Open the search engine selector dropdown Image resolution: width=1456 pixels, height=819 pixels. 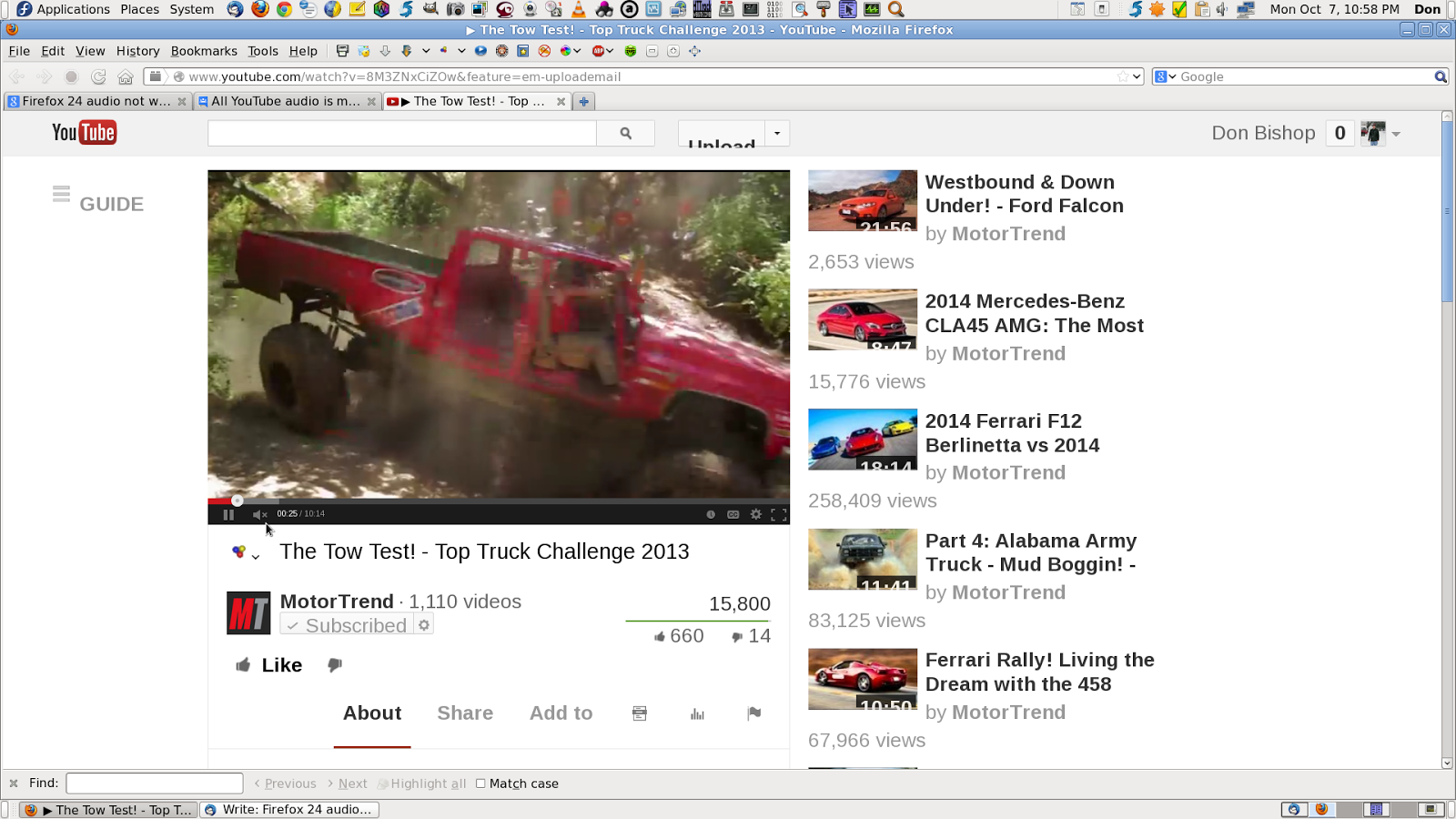click(1166, 76)
